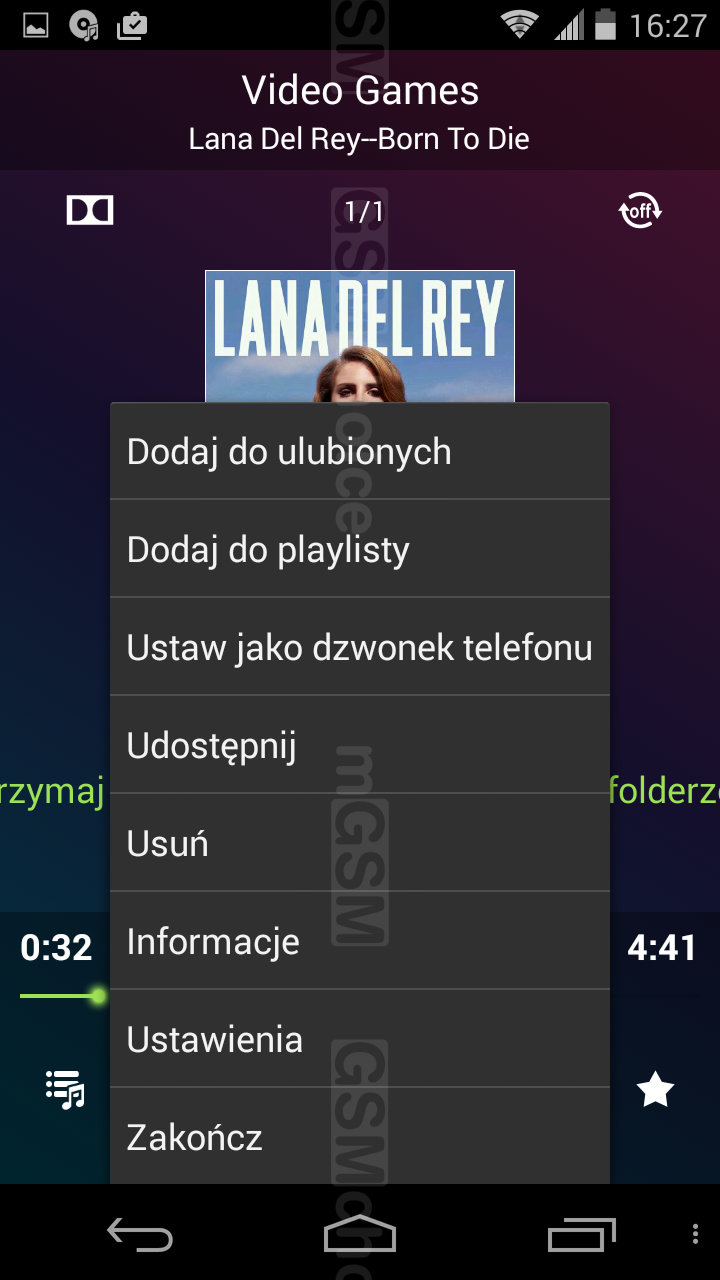Open recent apps navigation icon
The image size is (720, 1280).
point(582,1233)
